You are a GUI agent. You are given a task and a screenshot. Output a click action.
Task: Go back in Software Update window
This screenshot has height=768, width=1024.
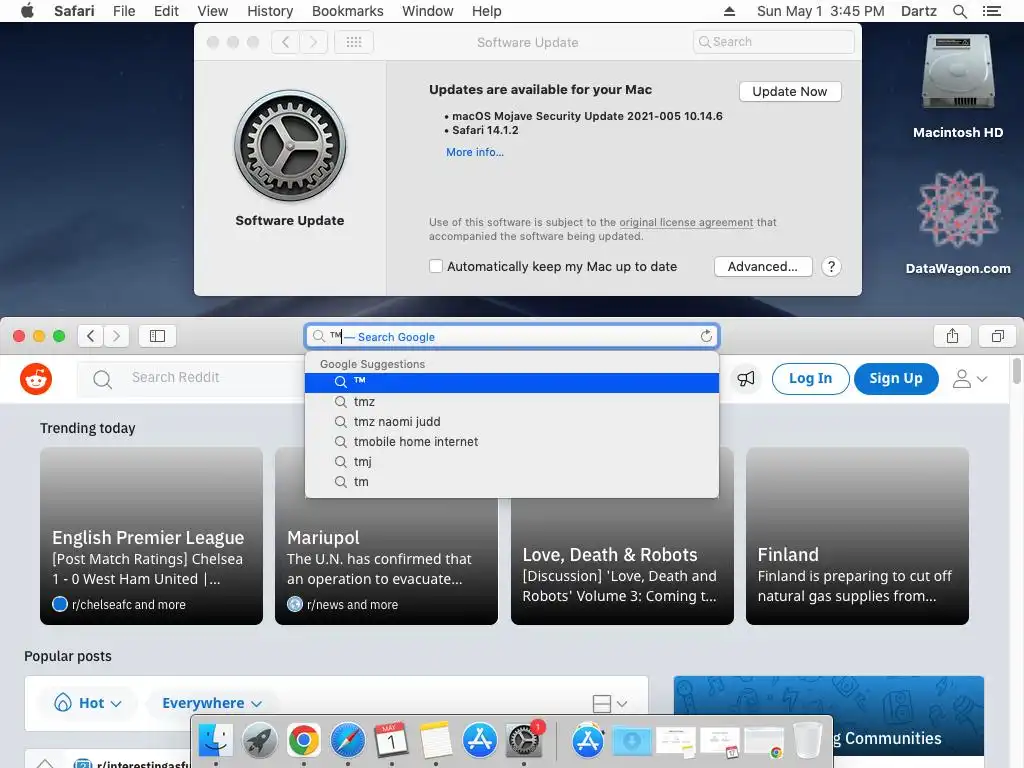pyautogui.click(x=285, y=42)
